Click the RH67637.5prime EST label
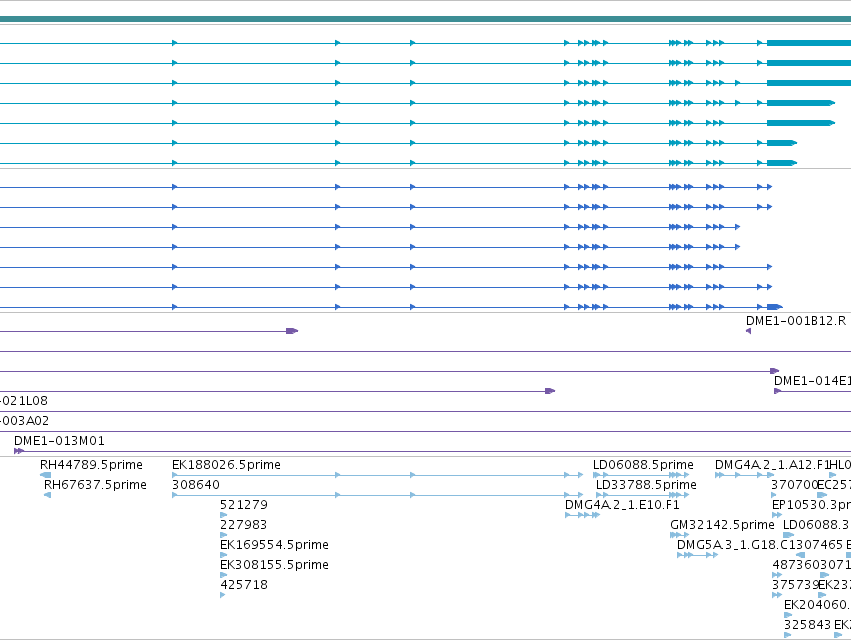851x640 pixels. 95,485
